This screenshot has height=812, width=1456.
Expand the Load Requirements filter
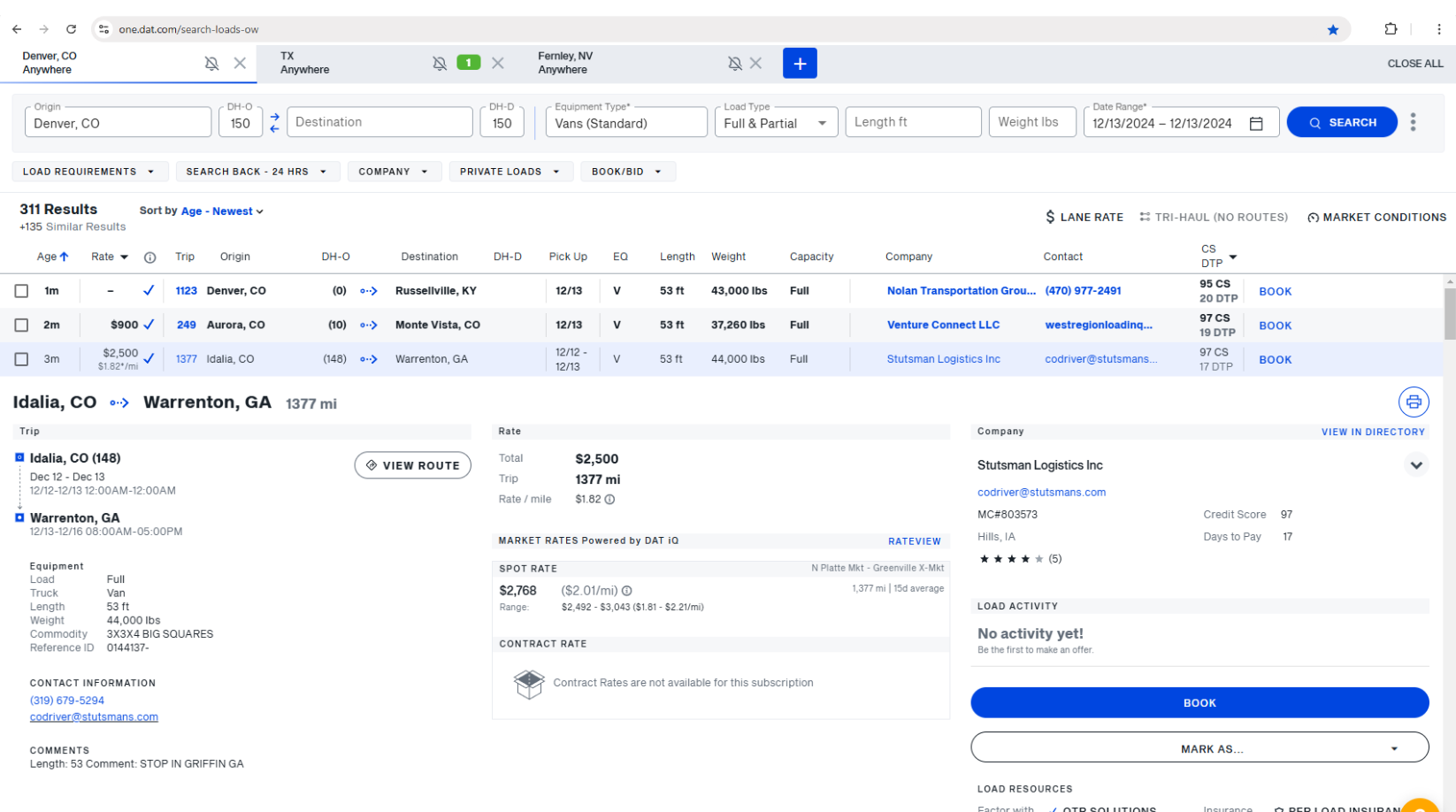pos(88,172)
